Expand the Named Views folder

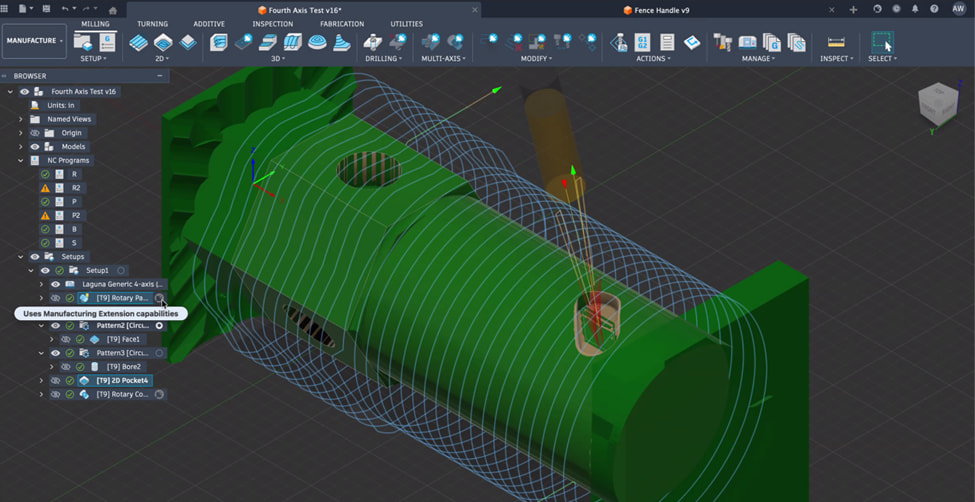21,119
